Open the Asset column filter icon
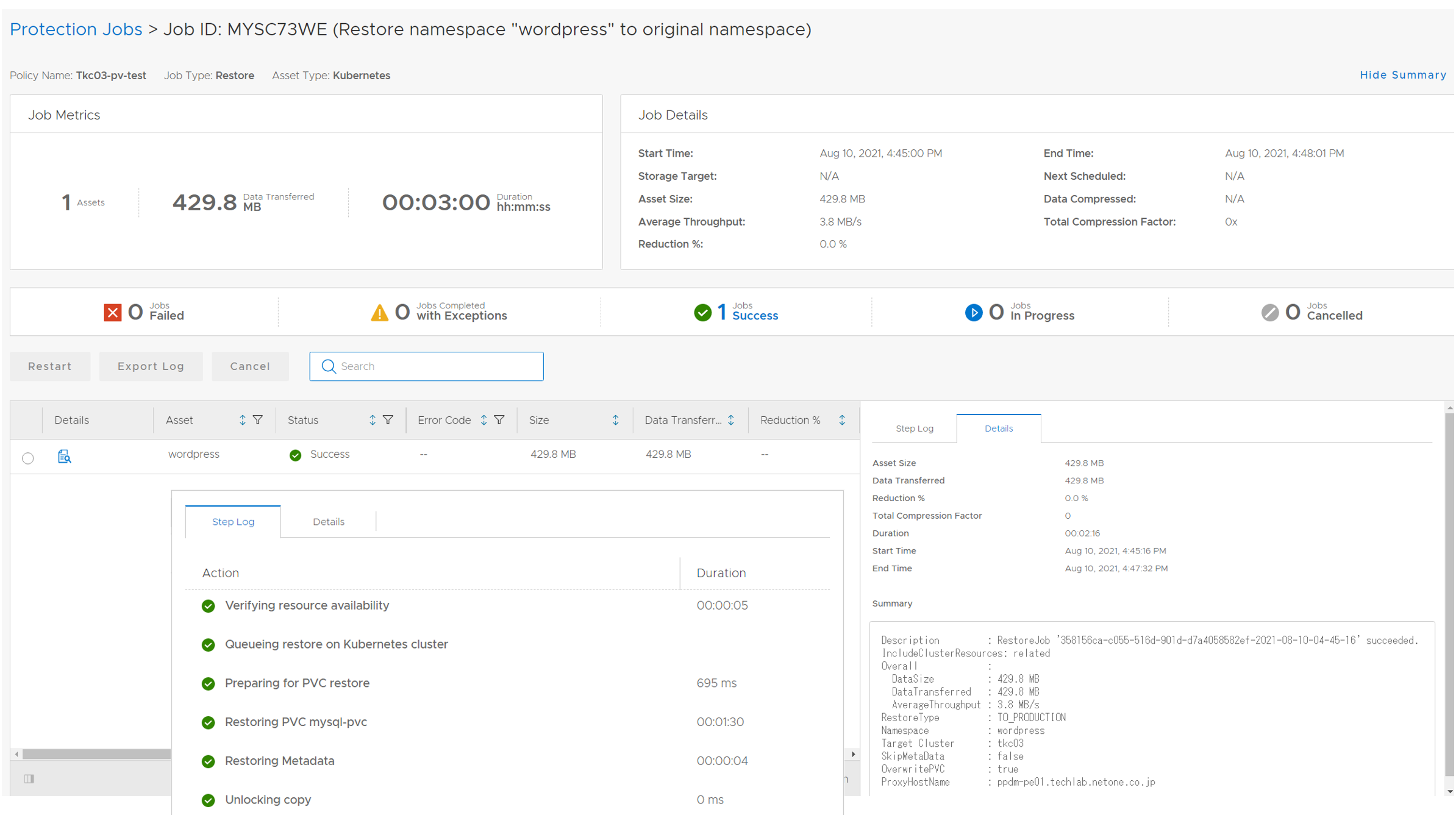Viewport: 1456px width, 815px height. pos(258,420)
